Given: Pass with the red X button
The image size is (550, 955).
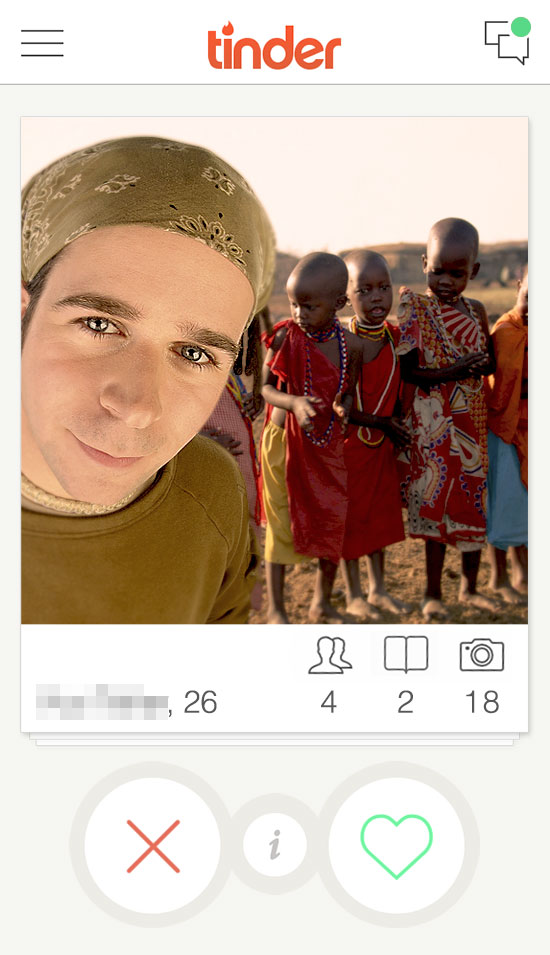Looking at the screenshot, I should click(x=153, y=846).
